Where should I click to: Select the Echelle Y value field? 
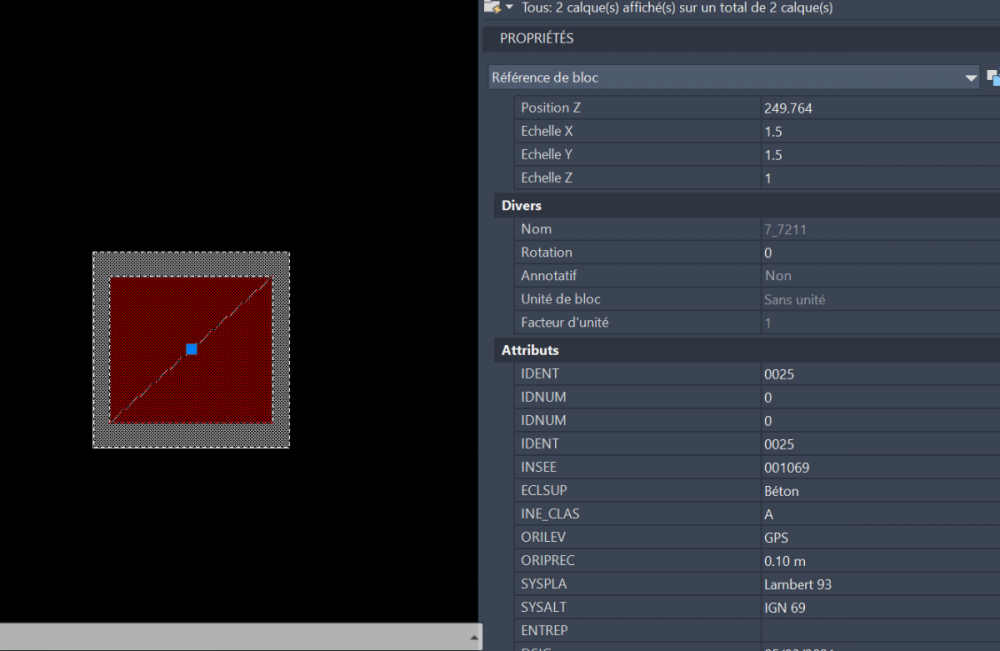pyautogui.click(x=880, y=155)
